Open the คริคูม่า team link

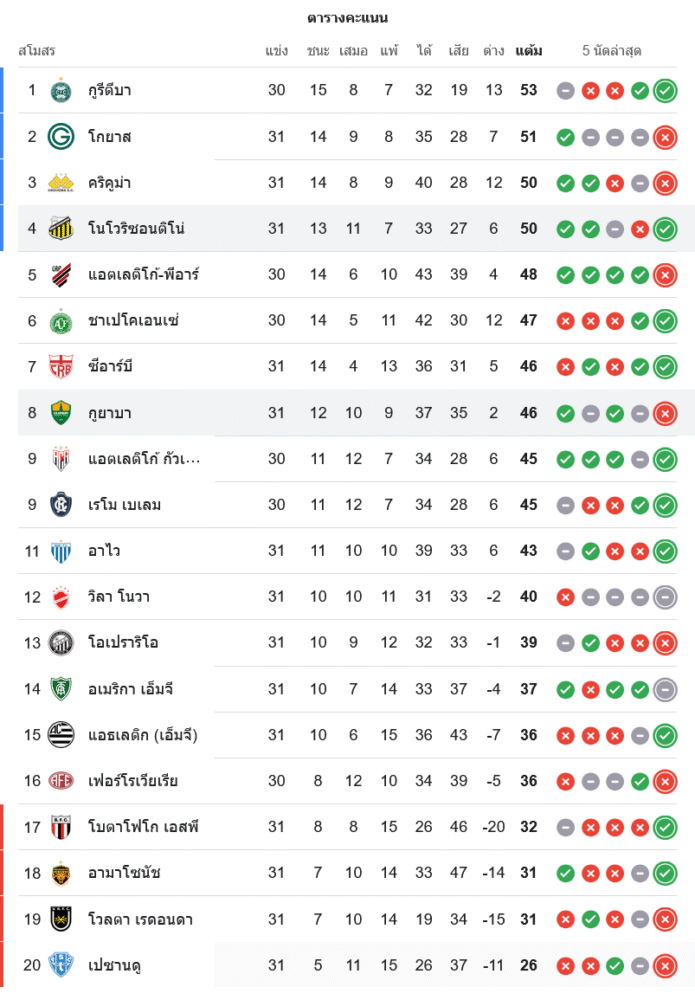[x=110, y=183]
